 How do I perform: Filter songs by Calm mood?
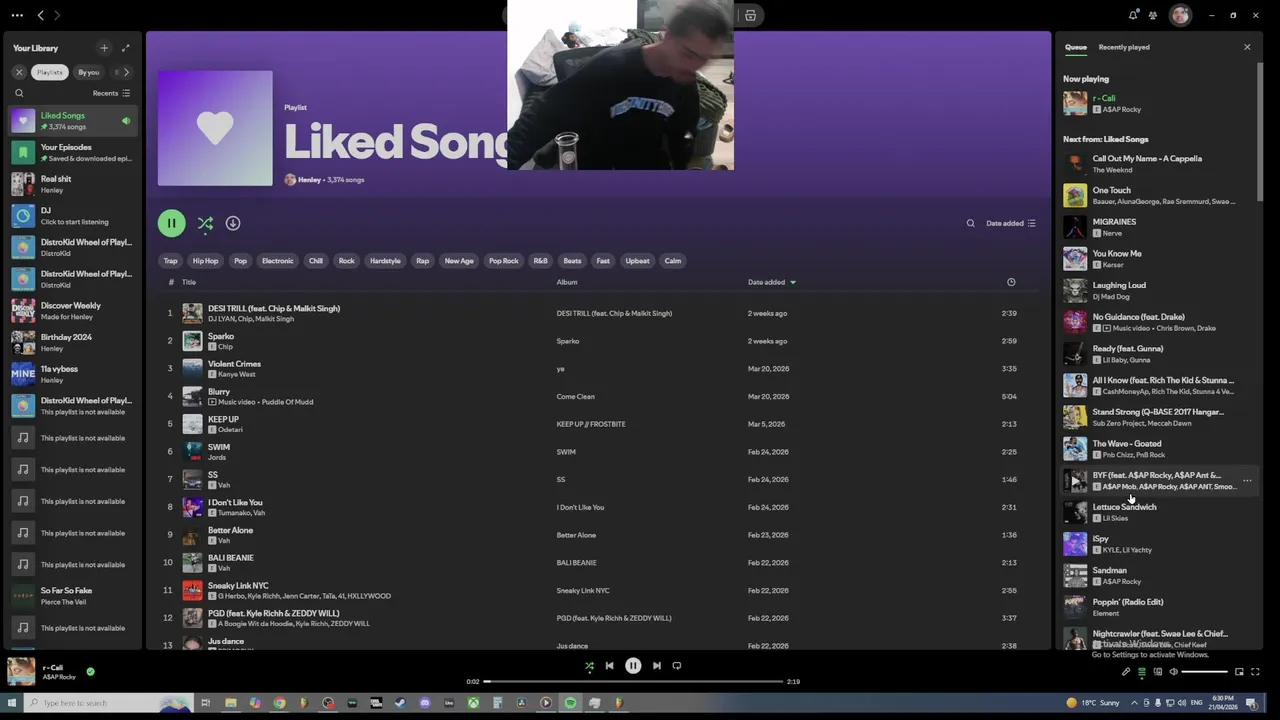click(673, 261)
